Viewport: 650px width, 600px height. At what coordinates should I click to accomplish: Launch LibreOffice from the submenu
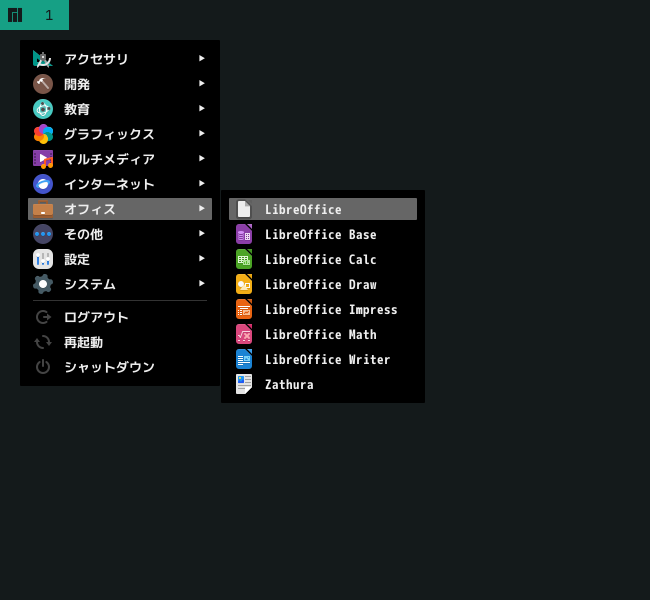323,209
